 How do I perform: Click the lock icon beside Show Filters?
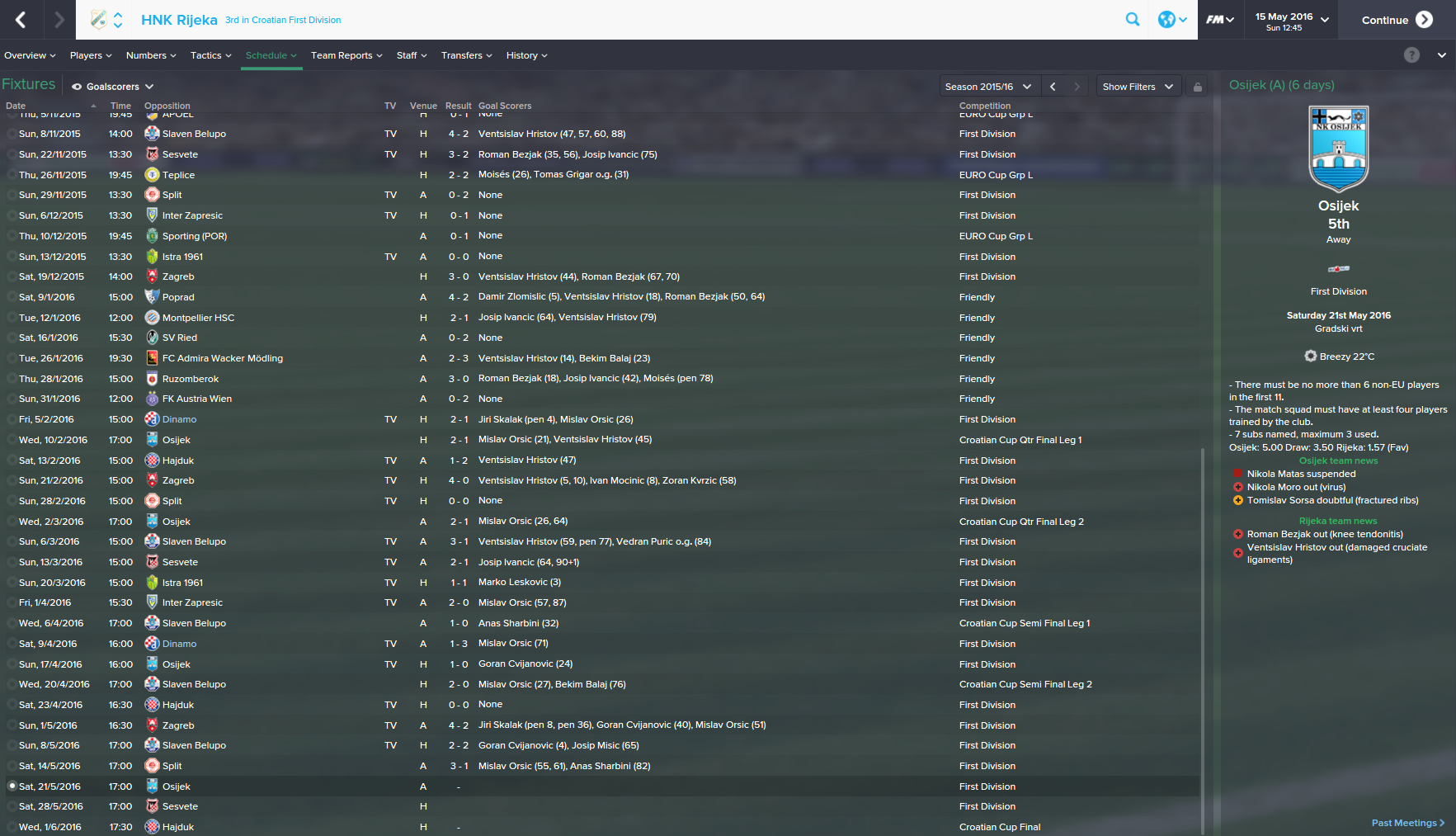pyautogui.click(x=1198, y=87)
